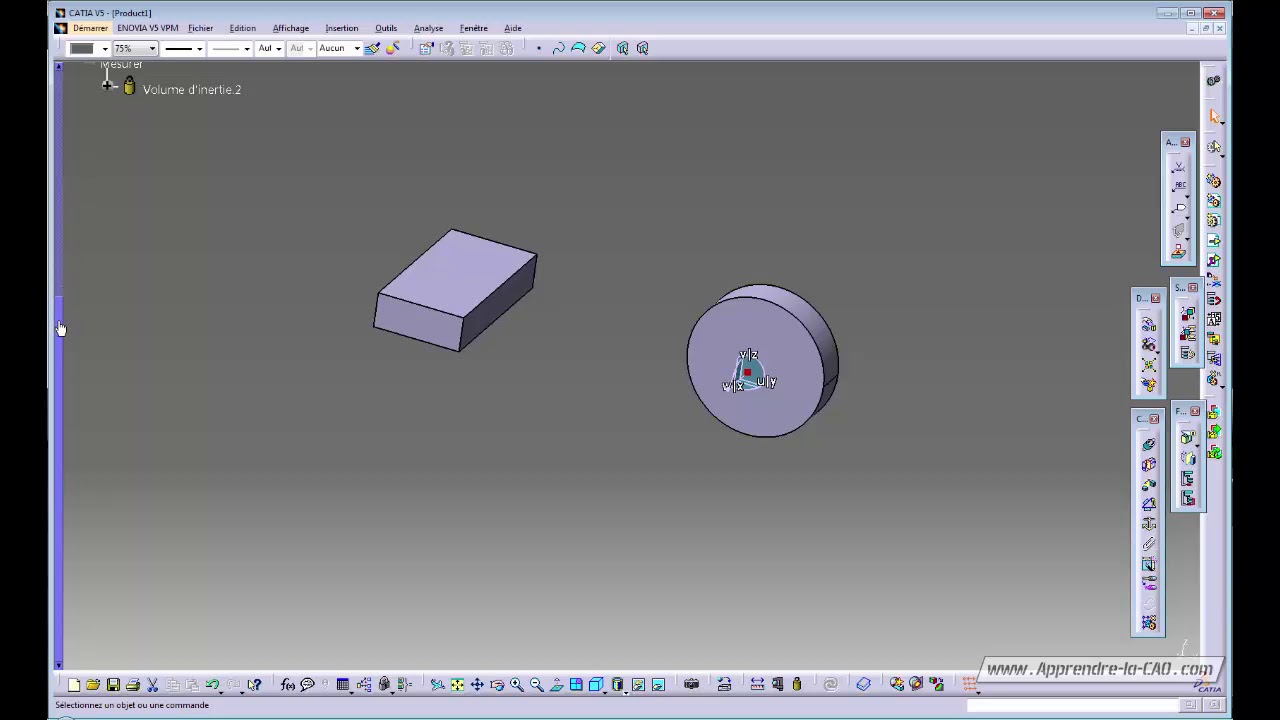Close the floating S... toolbar
The image size is (1280, 720).
click(x=1193, y=288)
